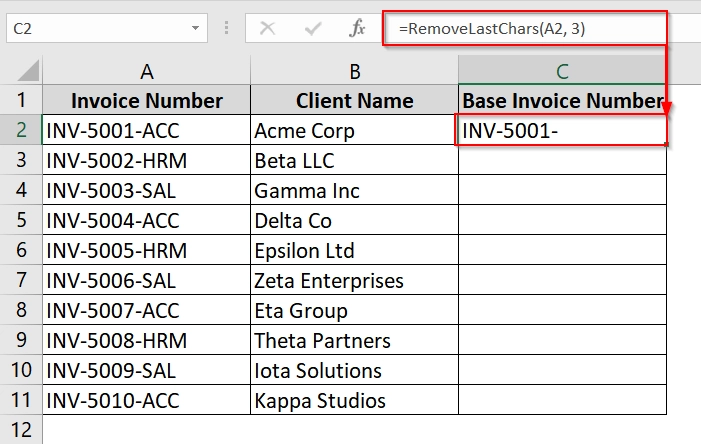Image resolution: width=701 pixels, height=444 pixels.
Task: Select the Theta Partners cell
Action: [x=355, y=339]
